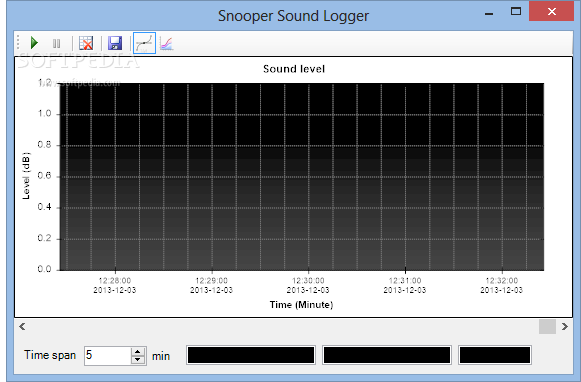Click the right scroll arrow under chart

(564, 326)
